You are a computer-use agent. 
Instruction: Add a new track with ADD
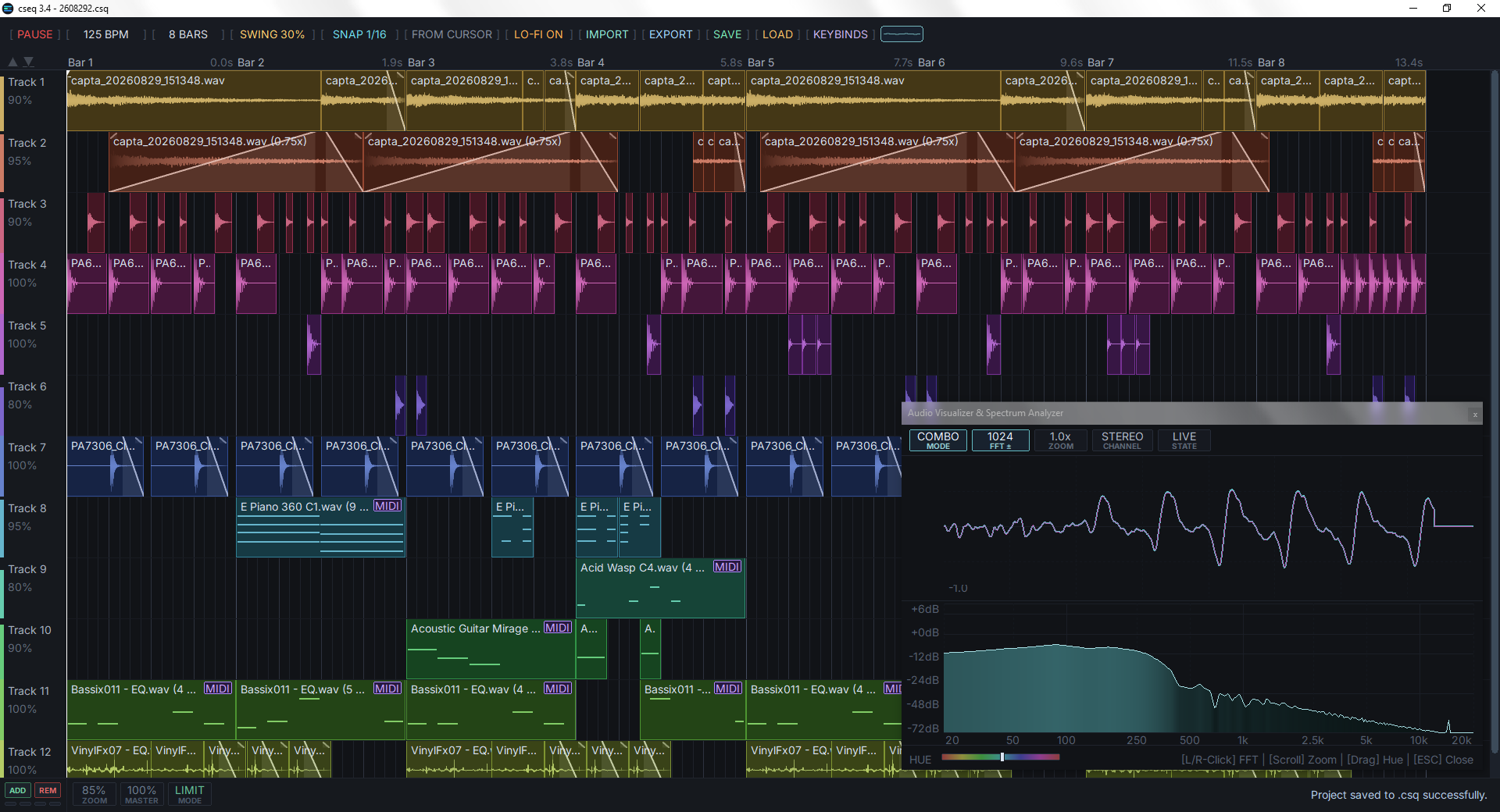[17, 791]
